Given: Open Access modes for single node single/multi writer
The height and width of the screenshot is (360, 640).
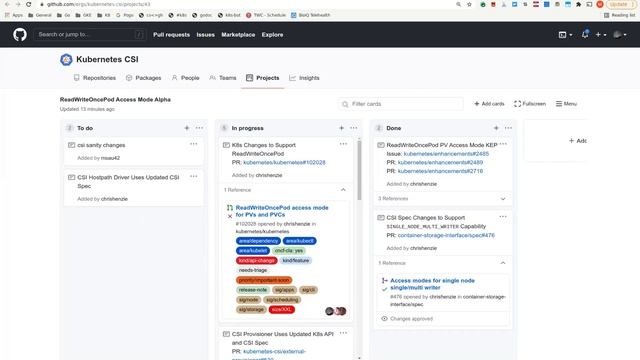Looking at the screenshot, I should pyautogui.click(x=432, y=284).
